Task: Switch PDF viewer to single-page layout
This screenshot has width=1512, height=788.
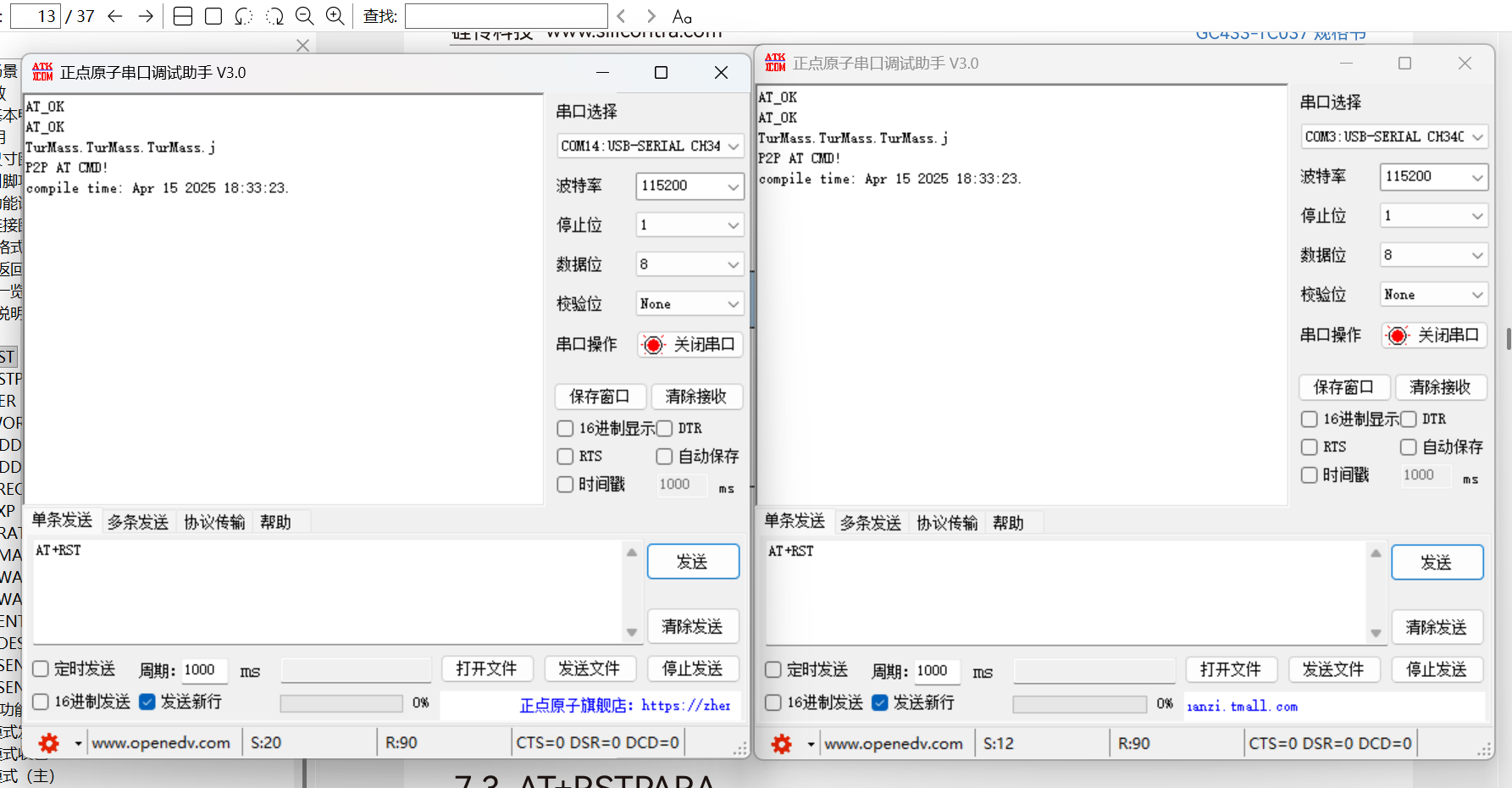Action: [213, 16]
